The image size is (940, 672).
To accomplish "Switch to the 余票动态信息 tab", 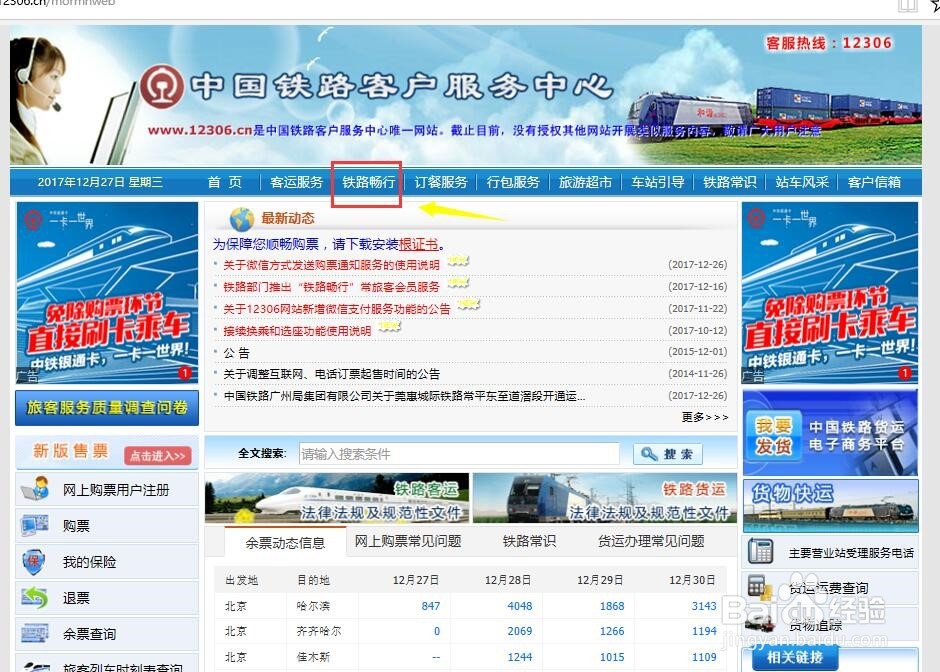I will (x=285, y=543).
